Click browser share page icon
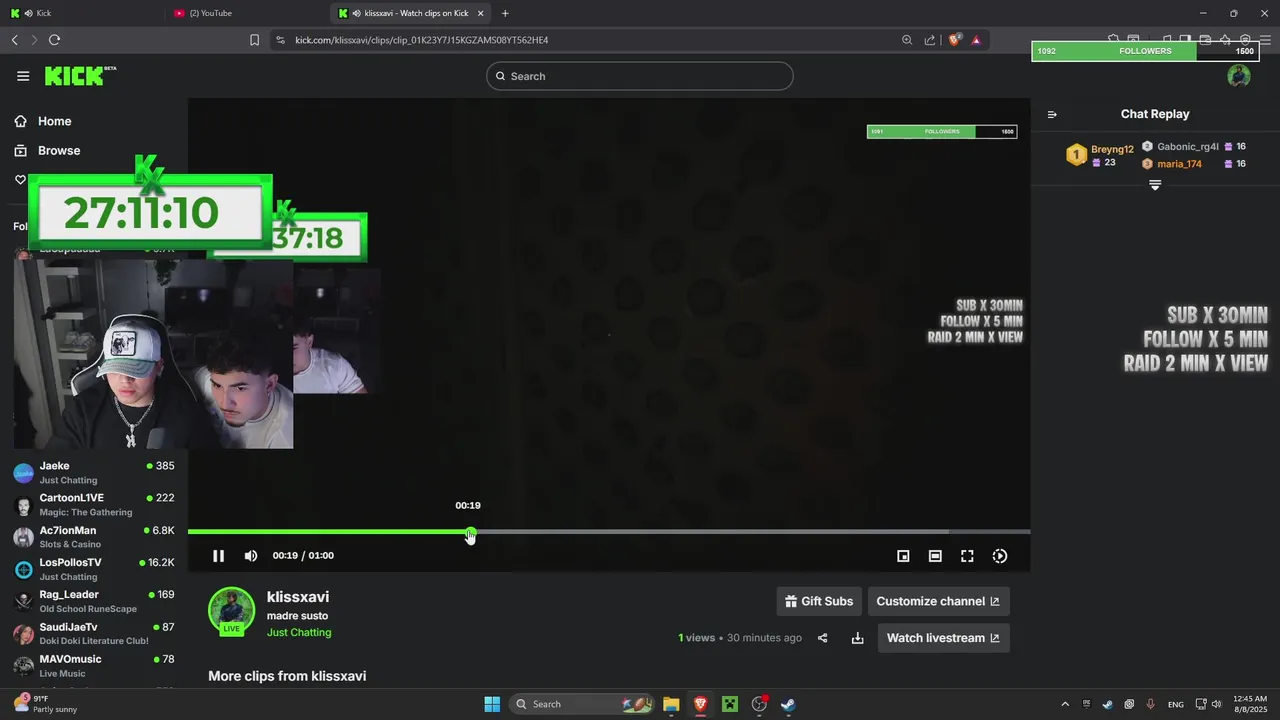 point(930,40)
